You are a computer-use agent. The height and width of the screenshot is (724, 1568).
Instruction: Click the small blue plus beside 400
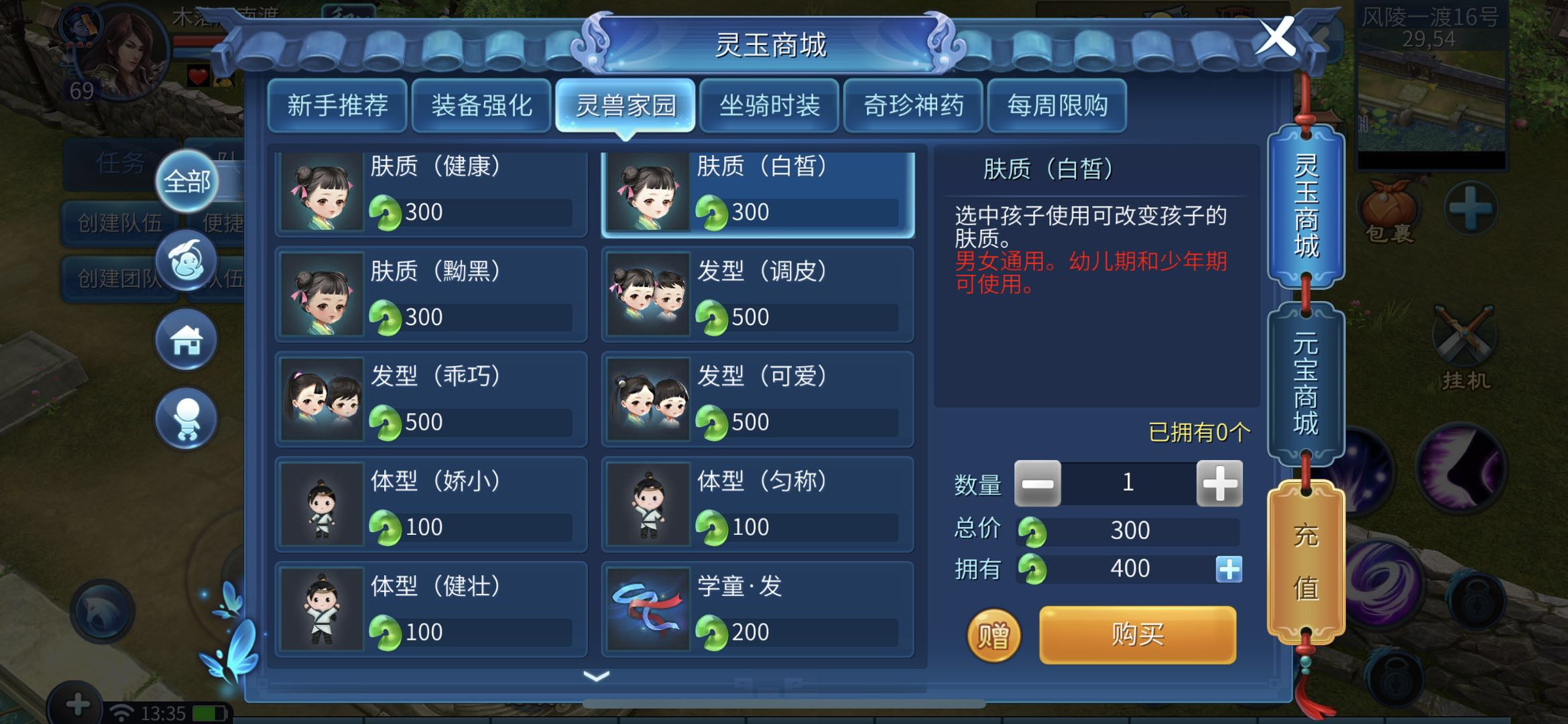1228,569
